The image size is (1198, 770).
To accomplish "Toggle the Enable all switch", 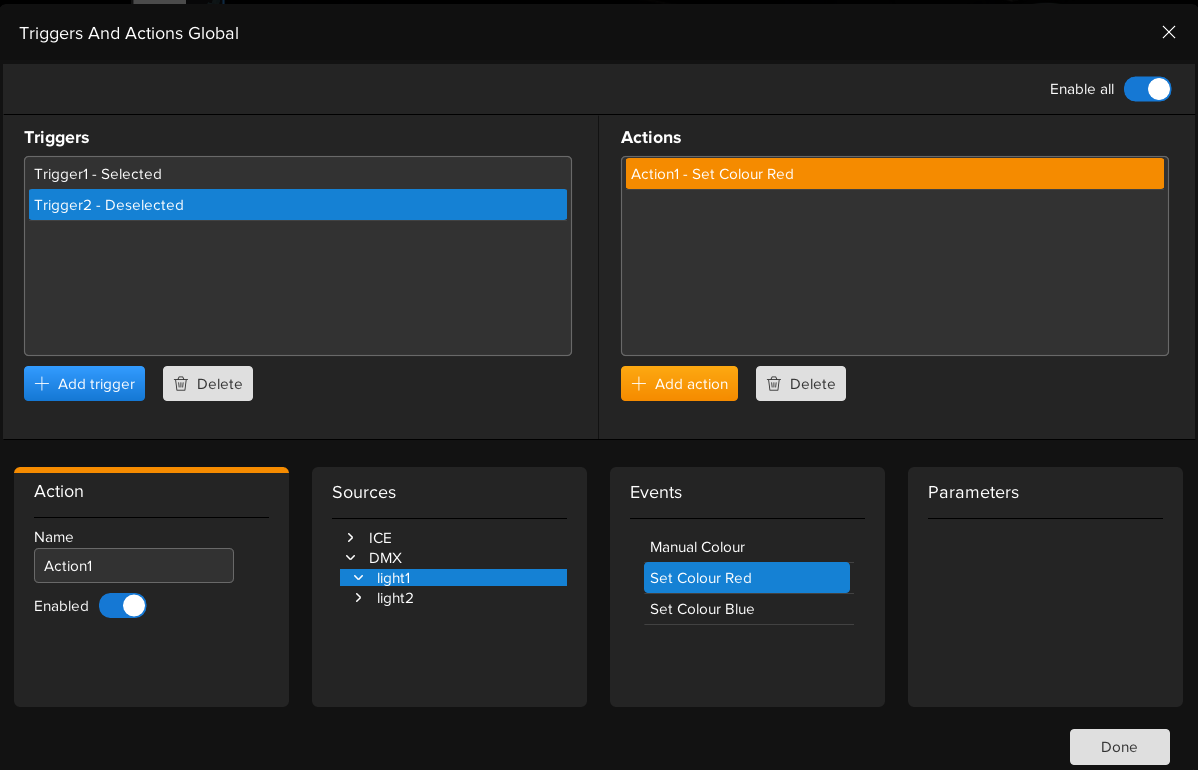I will 1147,89.
